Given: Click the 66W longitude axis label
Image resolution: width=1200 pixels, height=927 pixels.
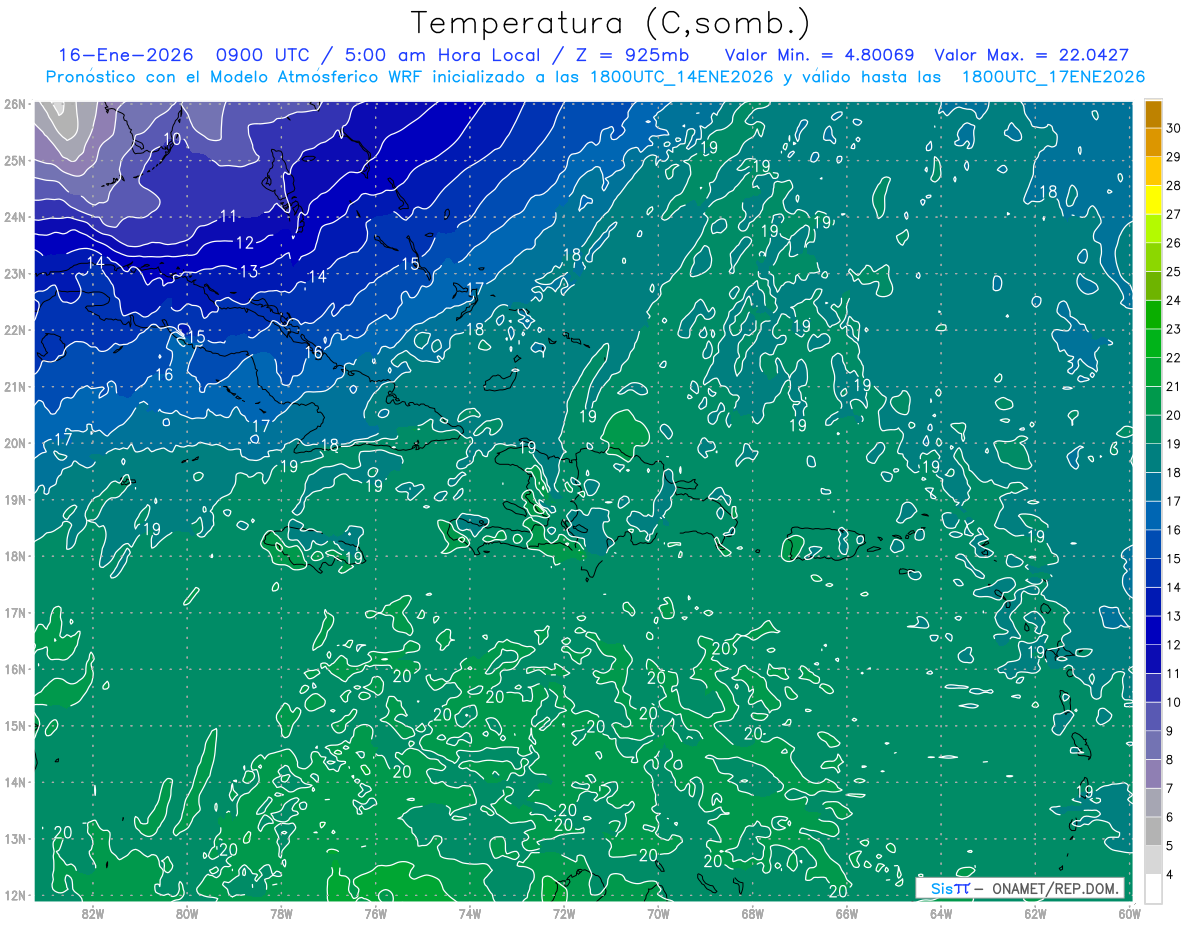Looking at the screenshot, I should coord(846,914).
